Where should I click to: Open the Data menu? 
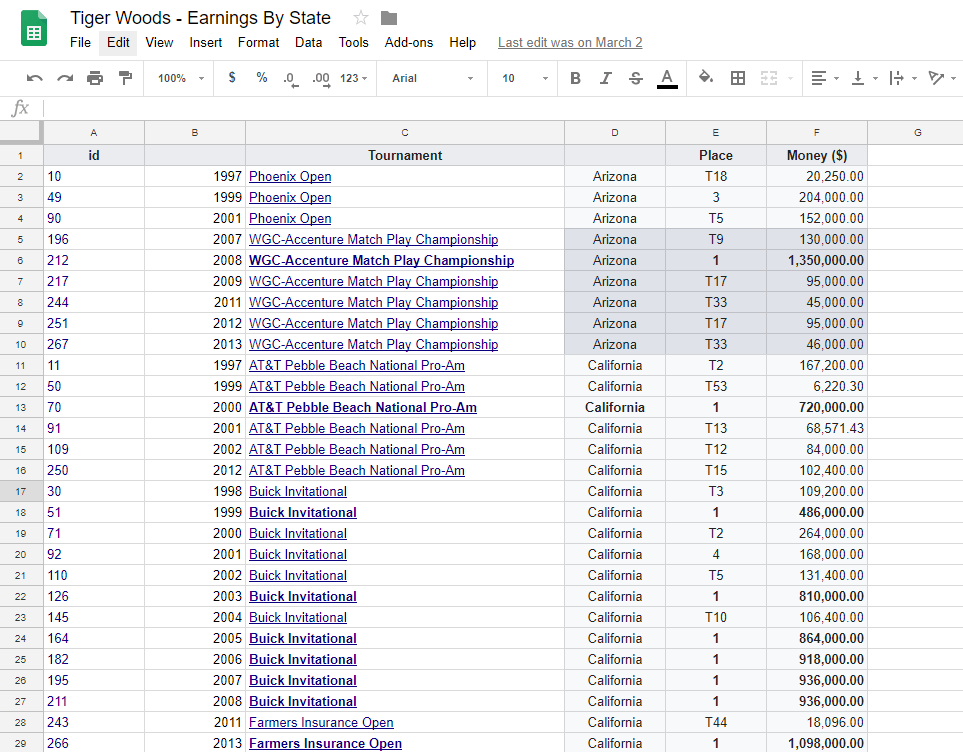(308, 42)
